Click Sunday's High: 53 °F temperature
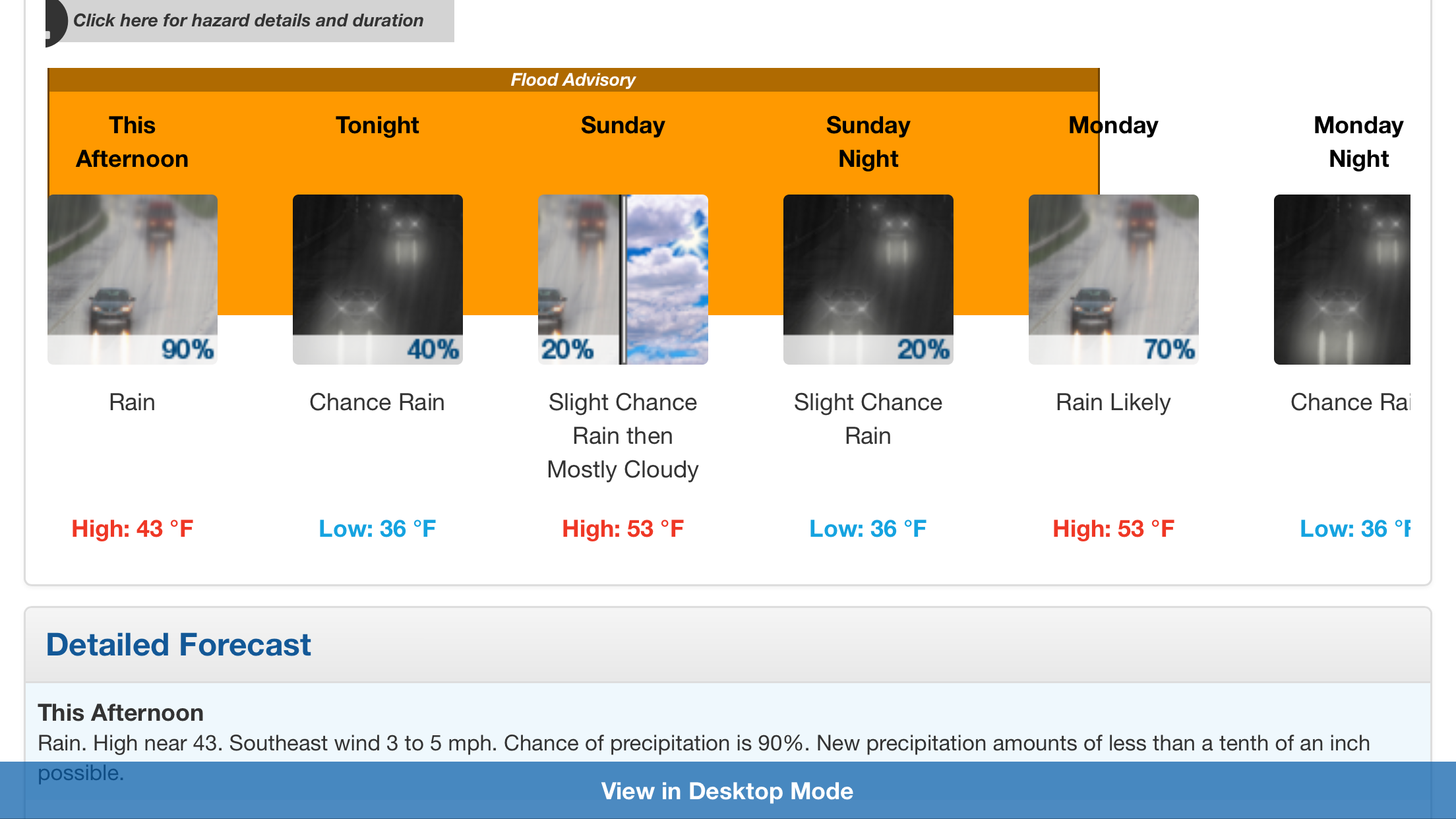 coord(622,529)
